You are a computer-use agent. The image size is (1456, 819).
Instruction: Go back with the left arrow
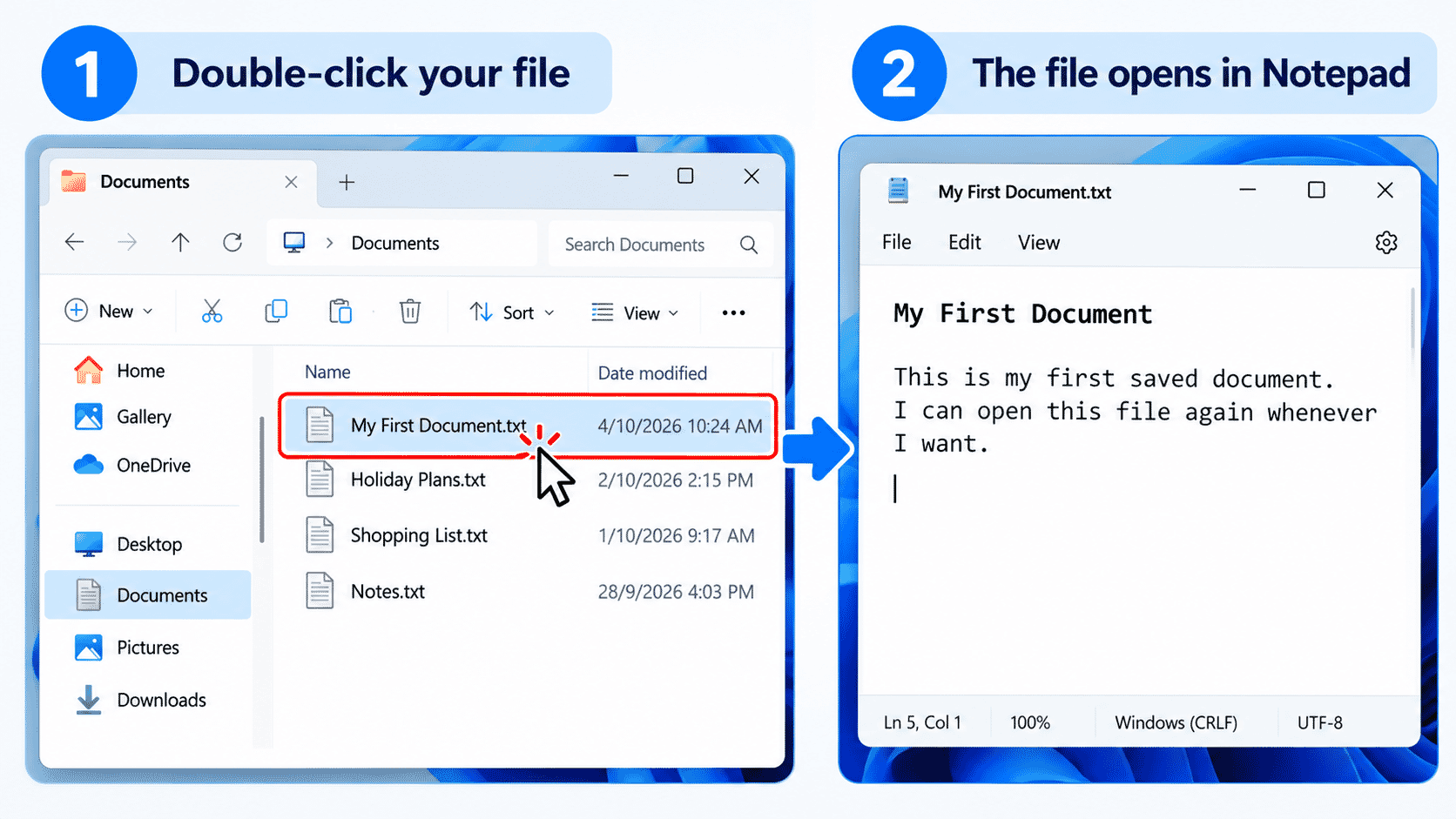coord(75,242)
